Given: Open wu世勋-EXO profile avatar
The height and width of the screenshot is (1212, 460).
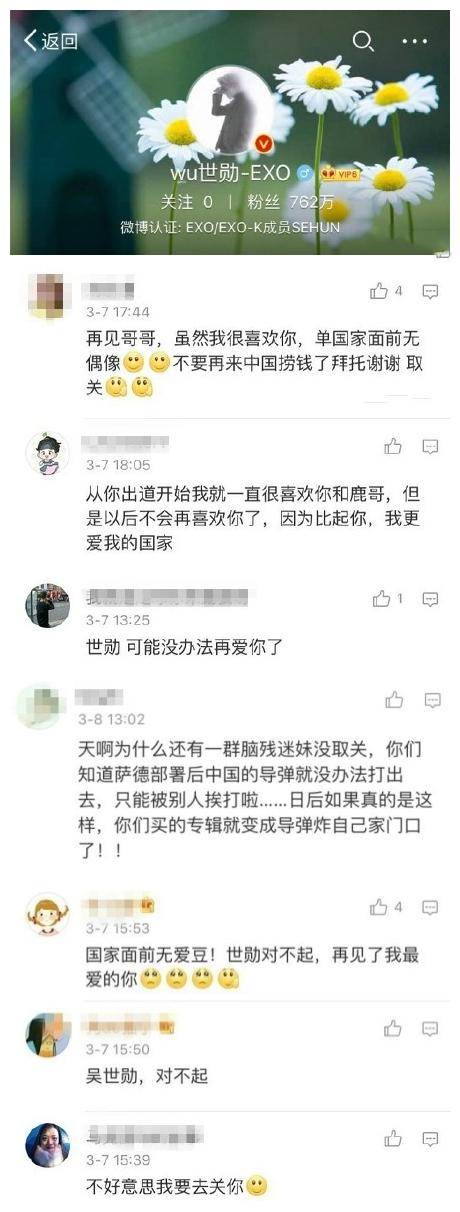Looking at the screenshot, I should tap(232, 112).
